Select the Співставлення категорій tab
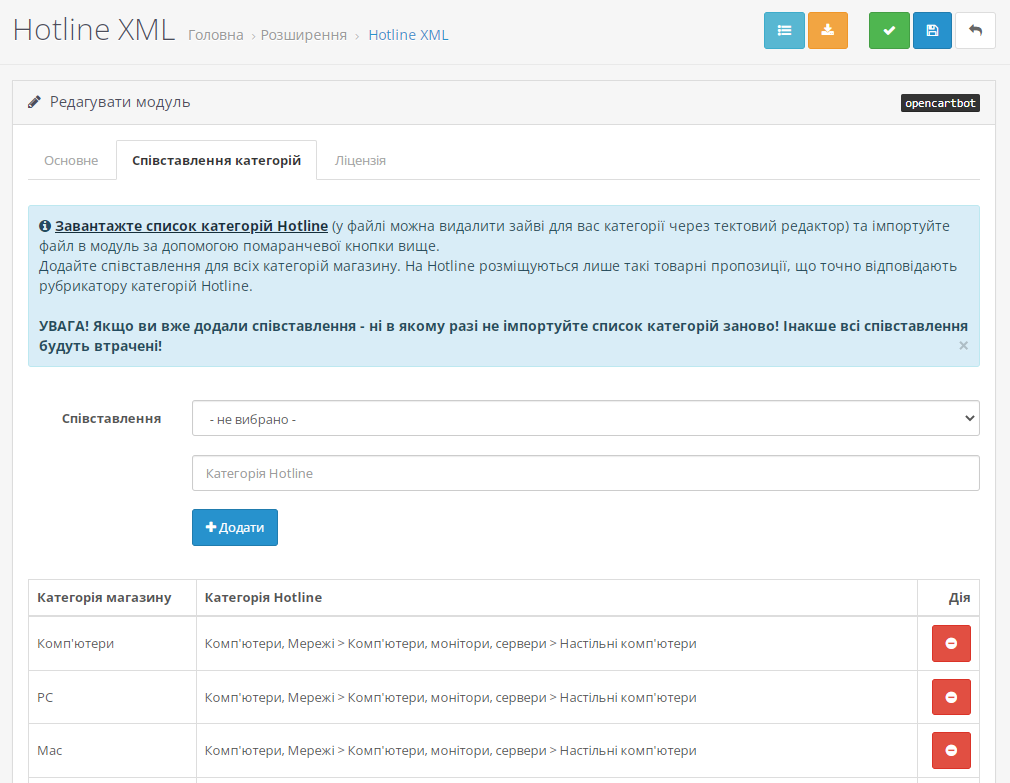 tap(216, 160)
